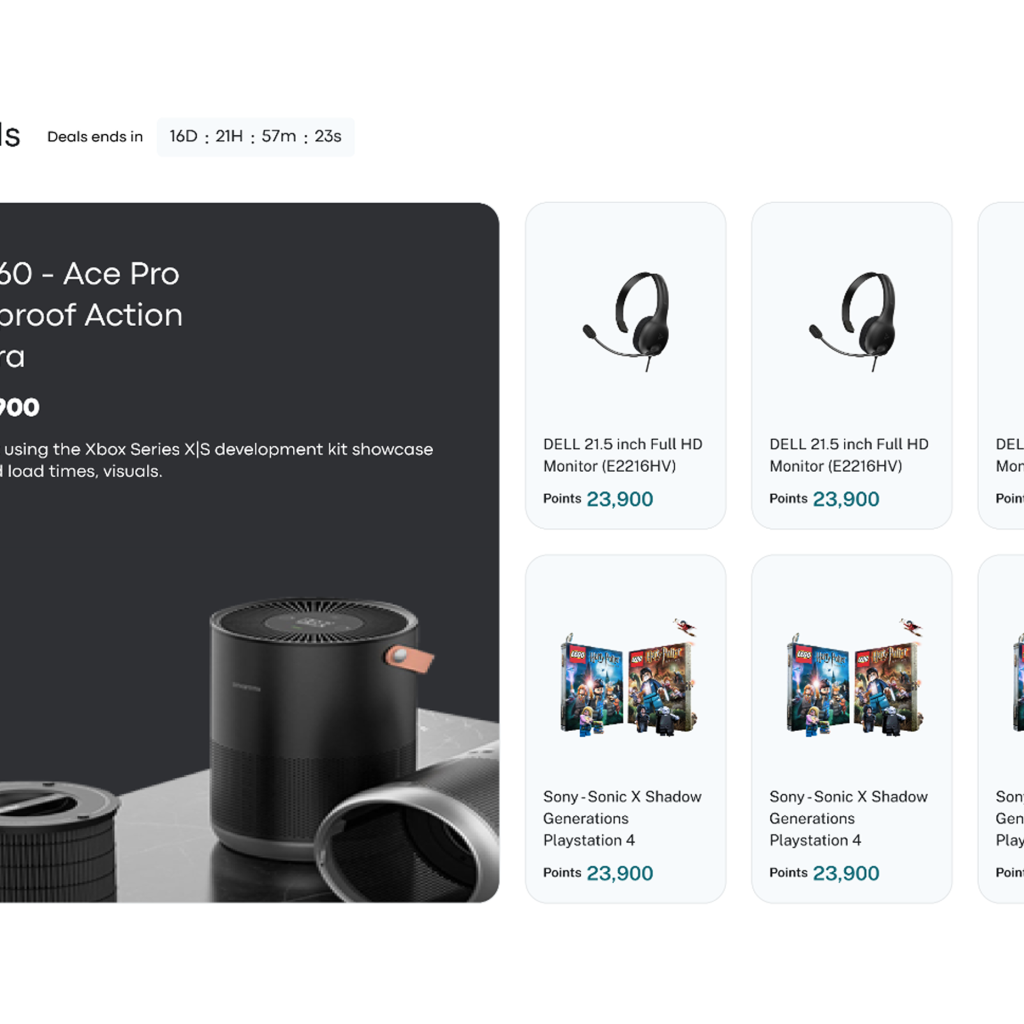Image resolution: width=1024 pixels, height=1024 pixels.
Task: Click the 23,900 points price on the first DELL card
Action: point(619,499)
